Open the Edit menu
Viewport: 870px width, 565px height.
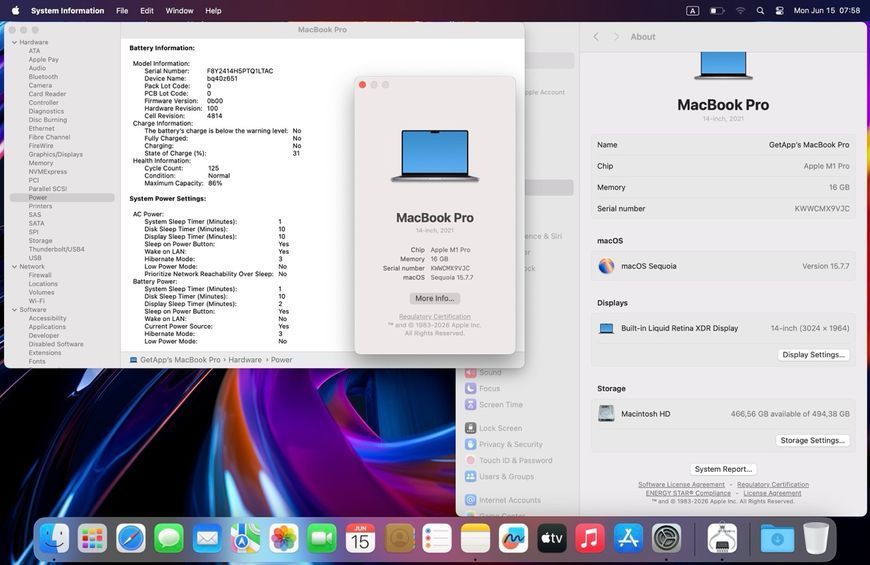tap(147, 11)
